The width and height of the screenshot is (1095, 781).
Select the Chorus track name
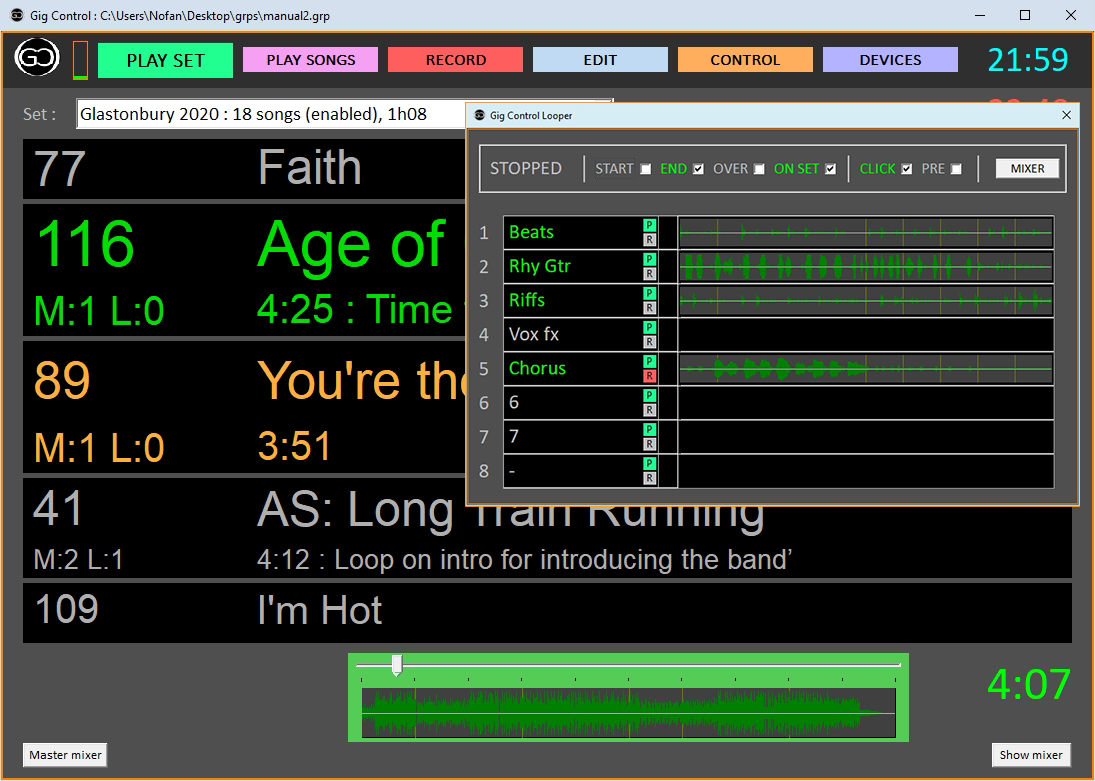(x=537, y=368)
